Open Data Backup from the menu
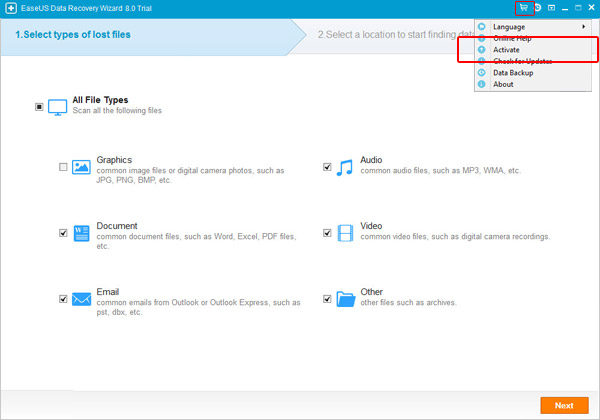The width and height of the screenshot is (600, 420). pyautogui.click(x=533, y=72)
